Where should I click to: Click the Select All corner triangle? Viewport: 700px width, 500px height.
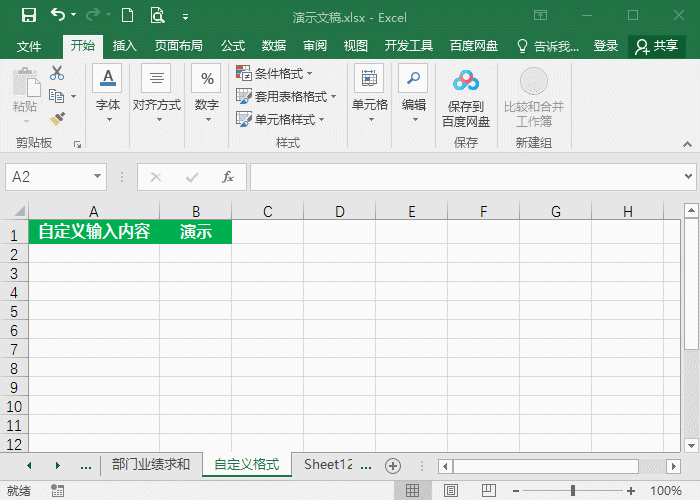coord(18,210)
